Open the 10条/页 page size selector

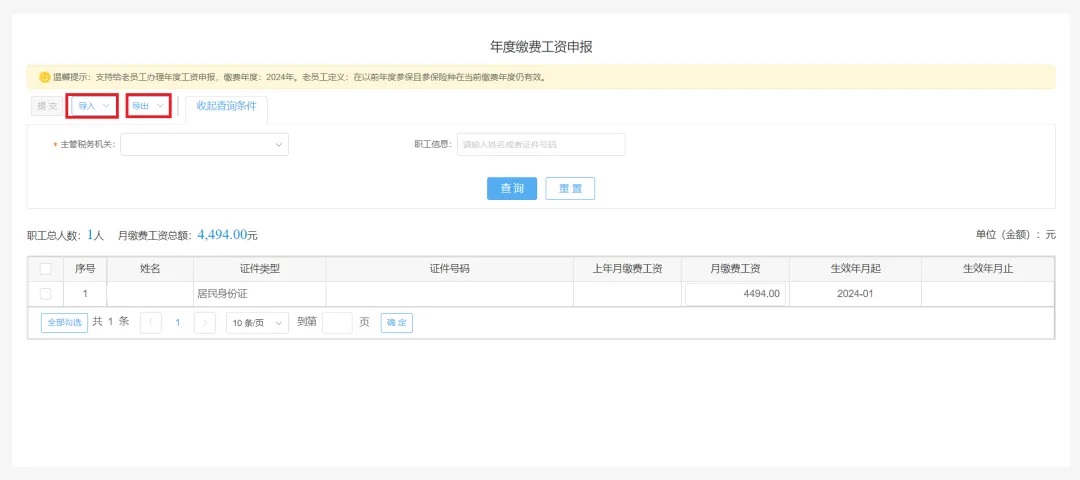[256, 323]
